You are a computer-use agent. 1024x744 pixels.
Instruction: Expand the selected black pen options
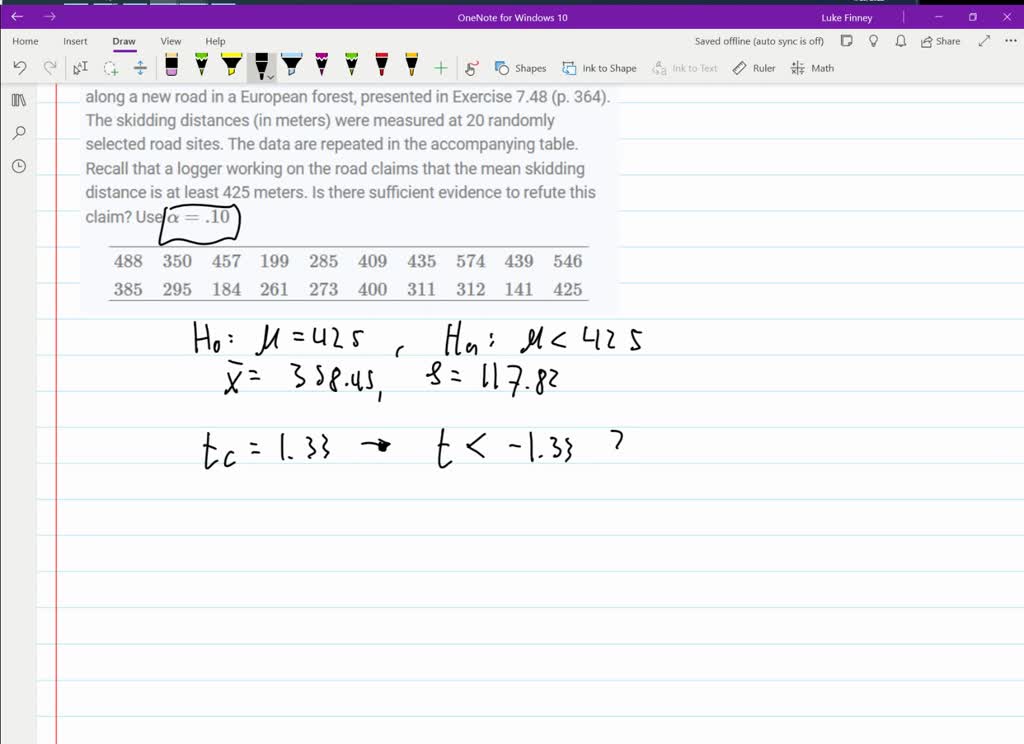[x=270, y=75]
